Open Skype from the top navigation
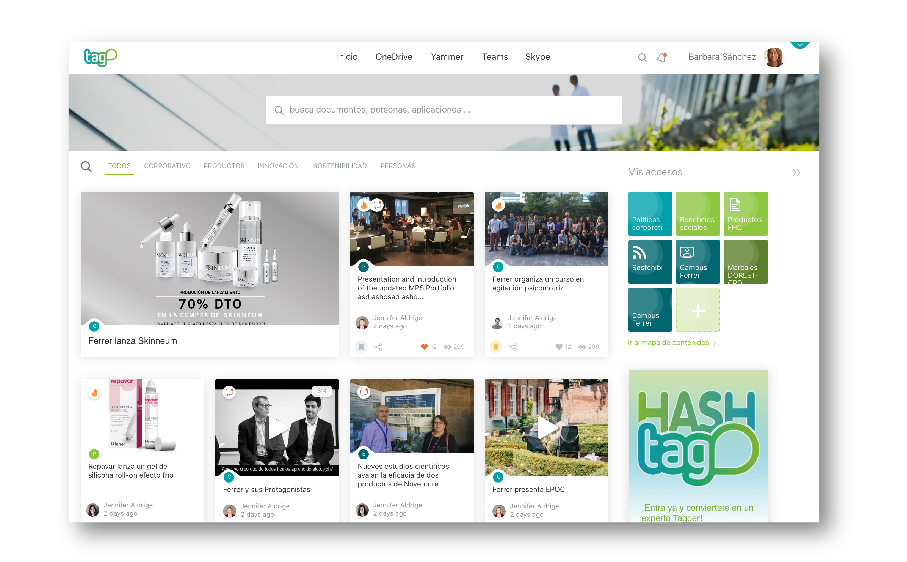The height and width of the screenshot is (562, 907). click(x=537, y=57)
